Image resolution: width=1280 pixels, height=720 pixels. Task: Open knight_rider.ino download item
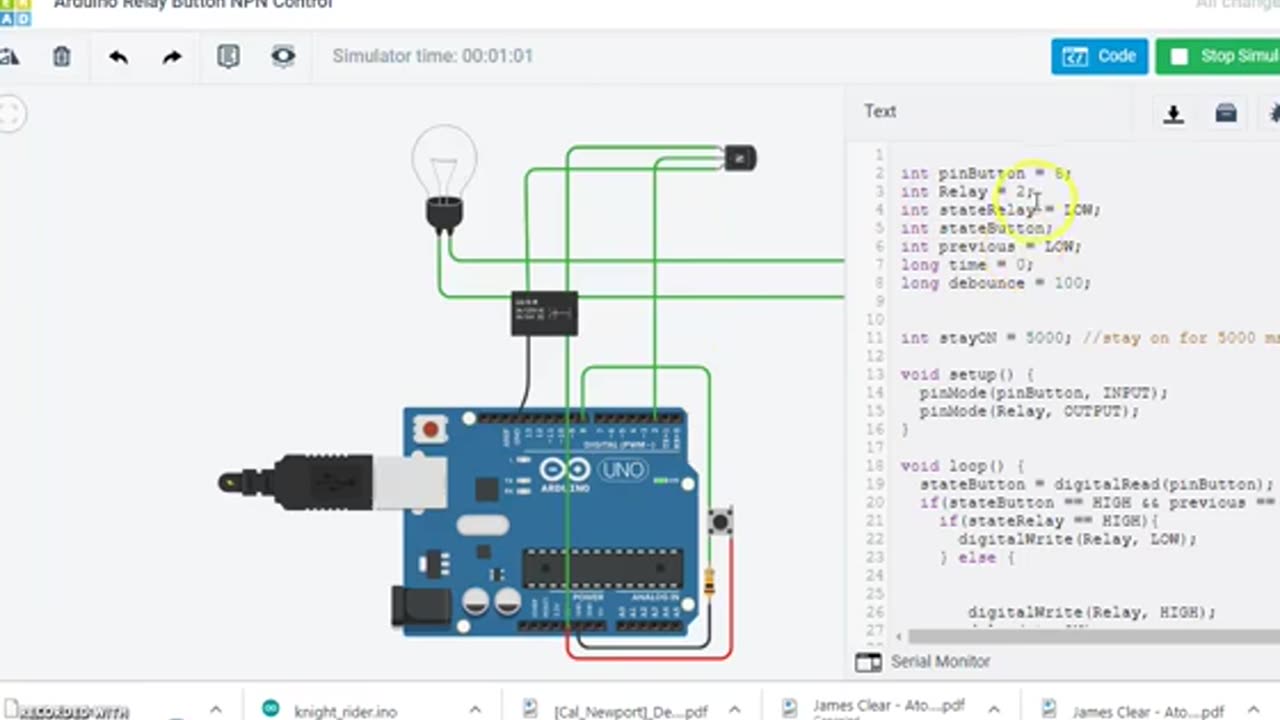(346, 711)
